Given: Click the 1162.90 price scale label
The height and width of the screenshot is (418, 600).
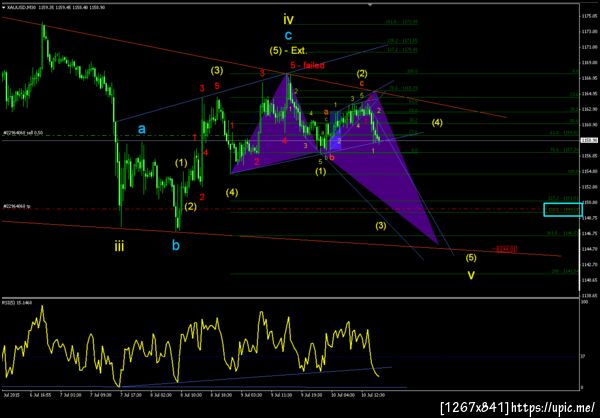Looking at the screenshot, I should [588, 109].
